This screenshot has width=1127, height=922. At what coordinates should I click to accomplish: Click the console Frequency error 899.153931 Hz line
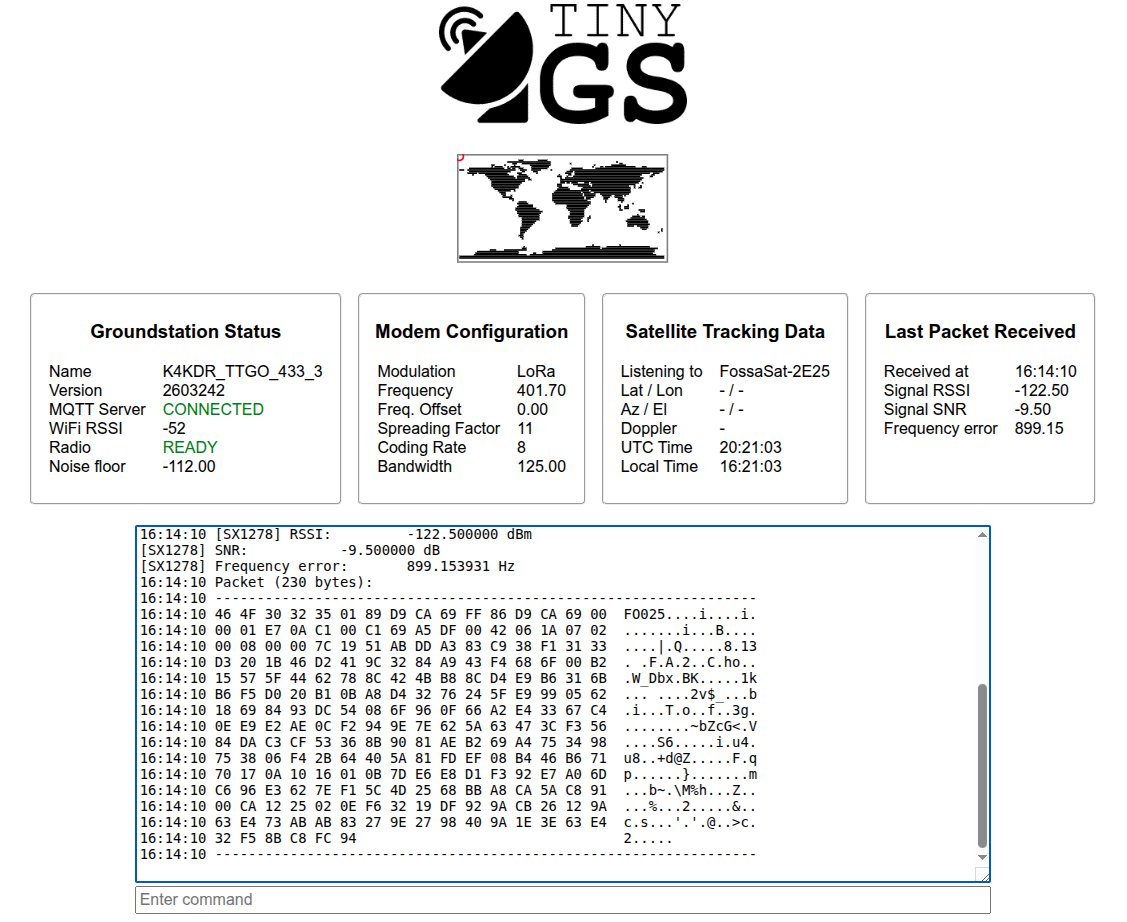coord(327,566)
